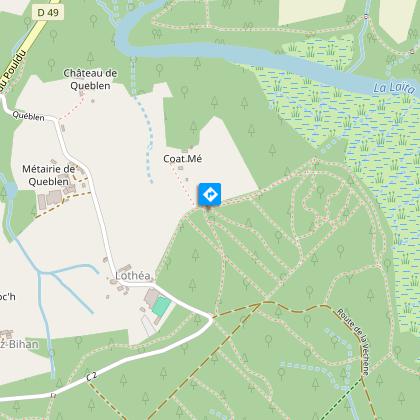The width and height of the screenshot is (420, 420).
Task: Select the Coat Mé building square
Action: tap(181, 168)
